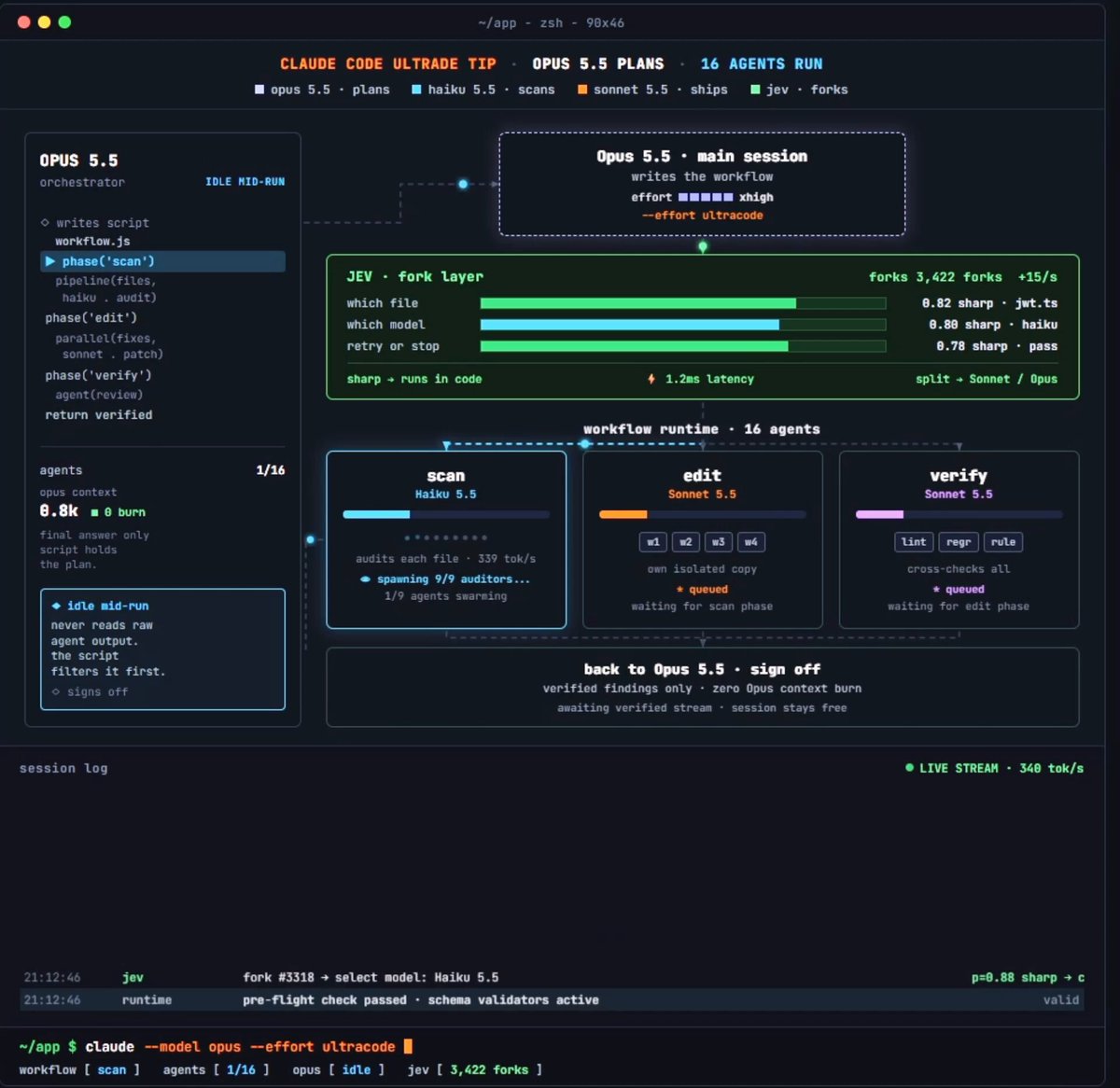This screenshot has width=1120, height=1088.
Task: Click the blue haiku 5.5 legend square
Action: coord(416,90)
